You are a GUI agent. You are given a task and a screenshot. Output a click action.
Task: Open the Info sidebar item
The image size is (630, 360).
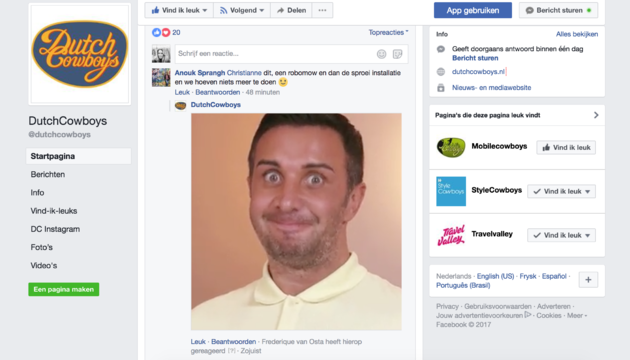pyautogui.click(x=37, y=192)
